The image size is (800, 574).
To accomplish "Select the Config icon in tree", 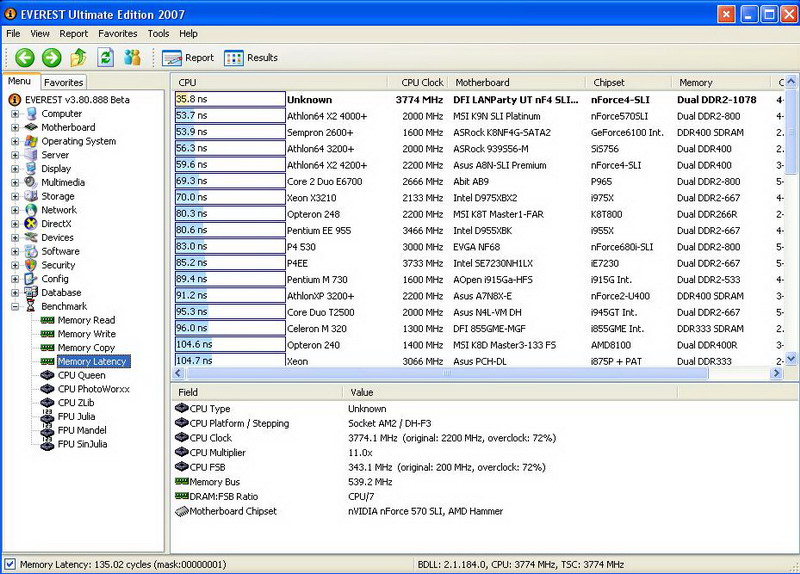I will (x=32, y=279).
